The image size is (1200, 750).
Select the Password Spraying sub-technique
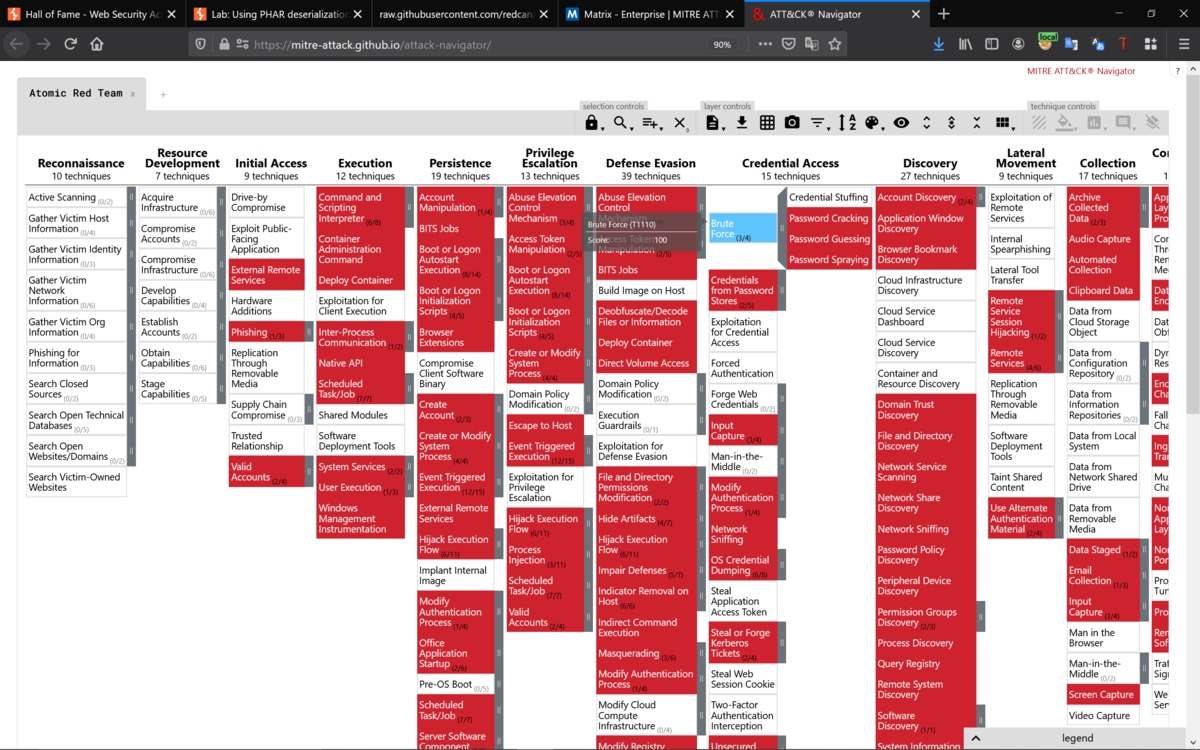829,260
